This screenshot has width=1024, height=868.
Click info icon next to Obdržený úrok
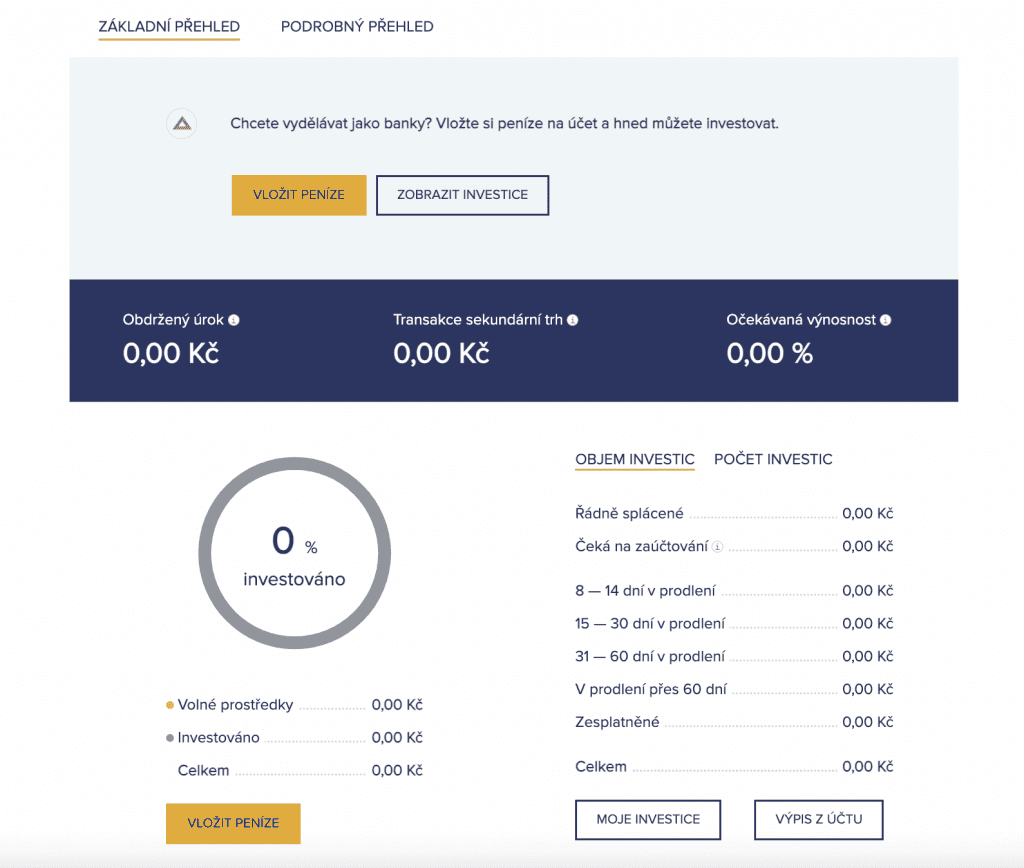[x=234, y=320]
